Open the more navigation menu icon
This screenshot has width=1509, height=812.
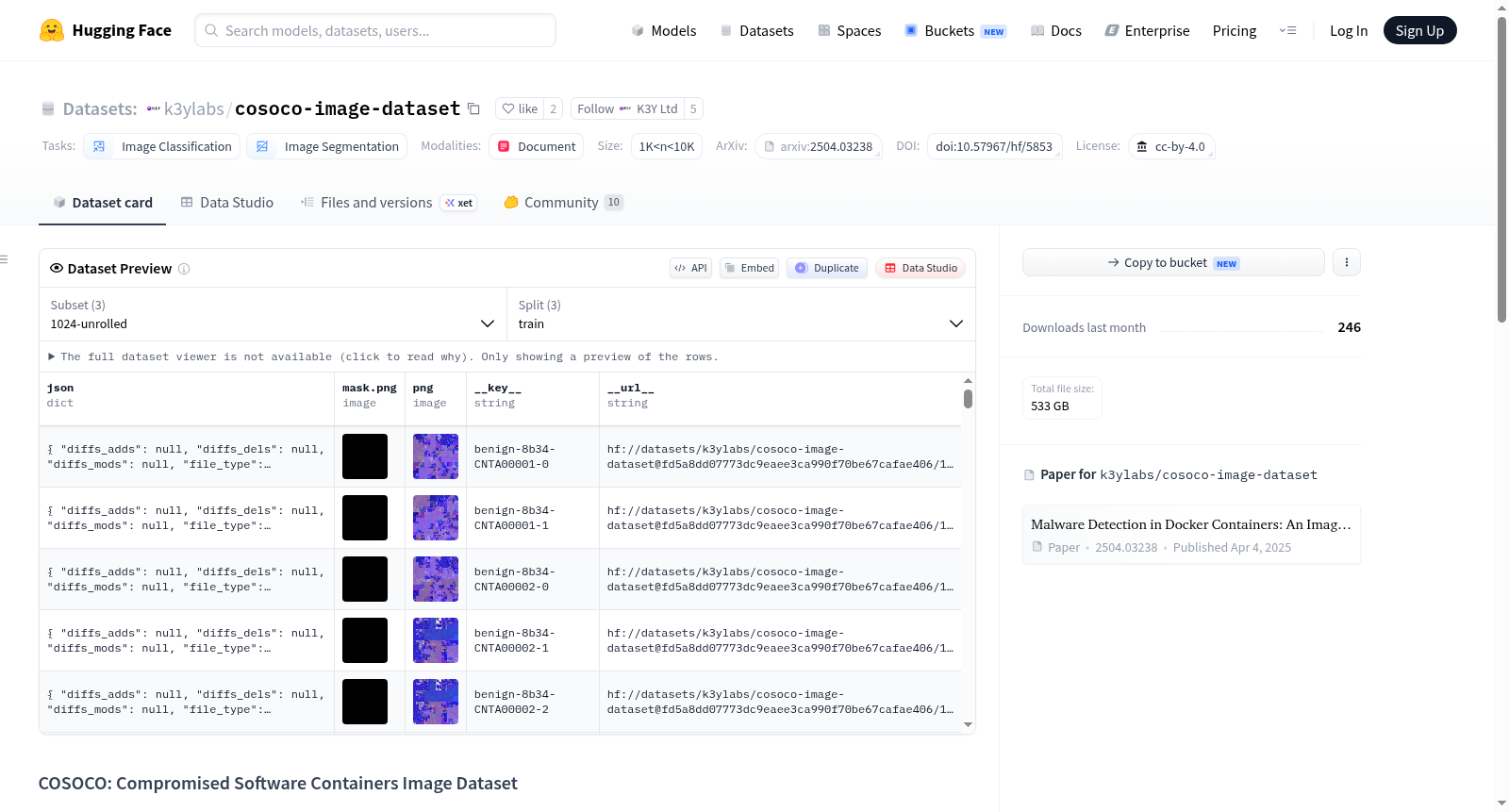point(1287,30)
